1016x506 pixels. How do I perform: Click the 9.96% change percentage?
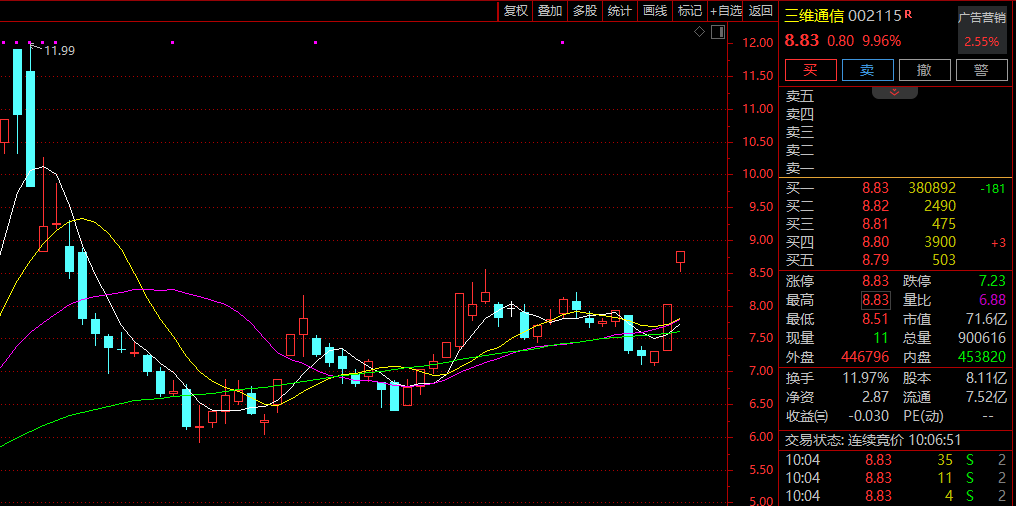tap(881, 41)
